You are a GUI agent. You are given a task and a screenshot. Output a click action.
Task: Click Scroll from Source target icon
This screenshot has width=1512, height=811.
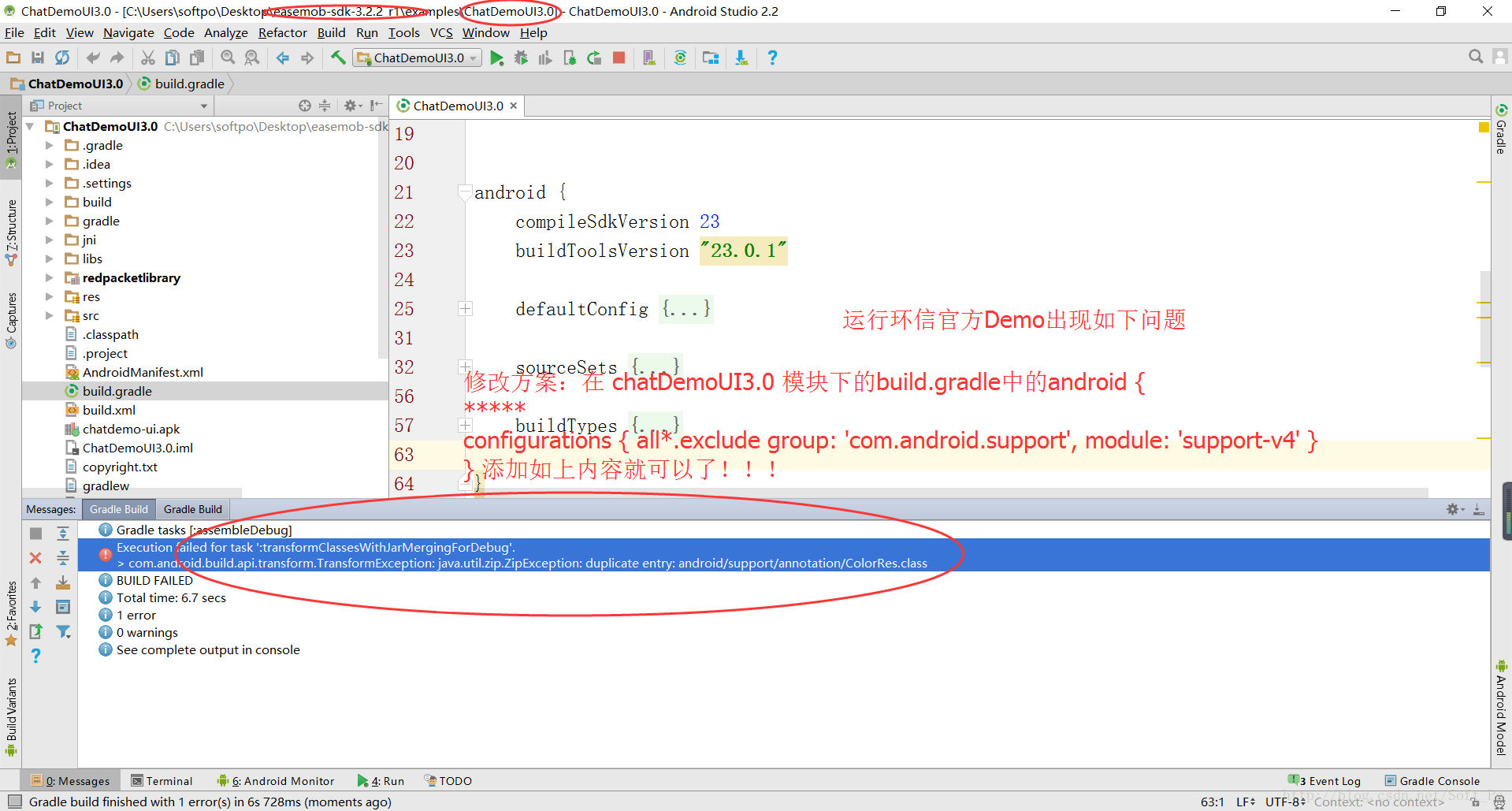click(x=305, y=106)
